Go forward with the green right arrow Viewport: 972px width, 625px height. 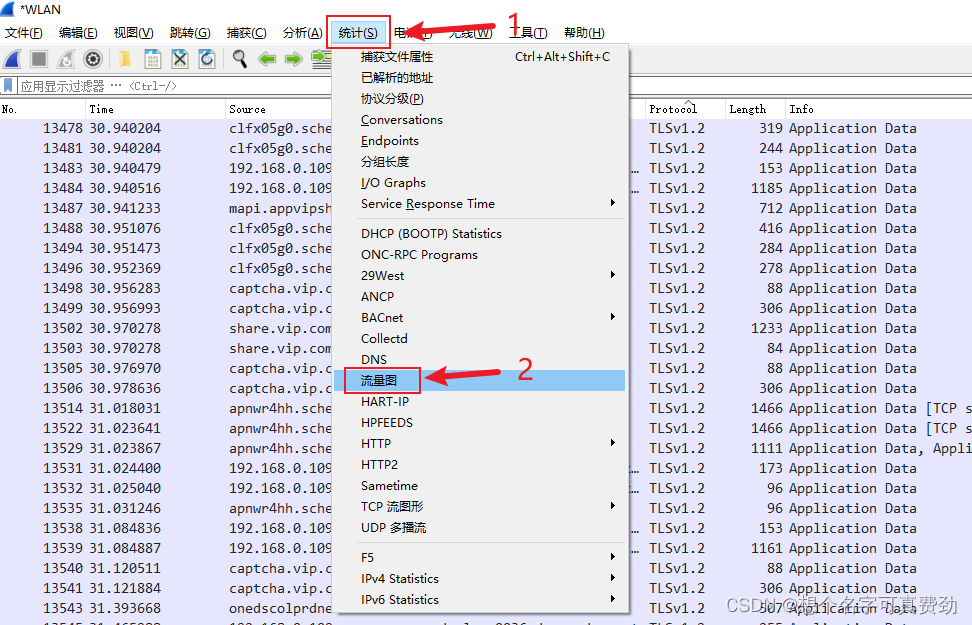[294, 60]
